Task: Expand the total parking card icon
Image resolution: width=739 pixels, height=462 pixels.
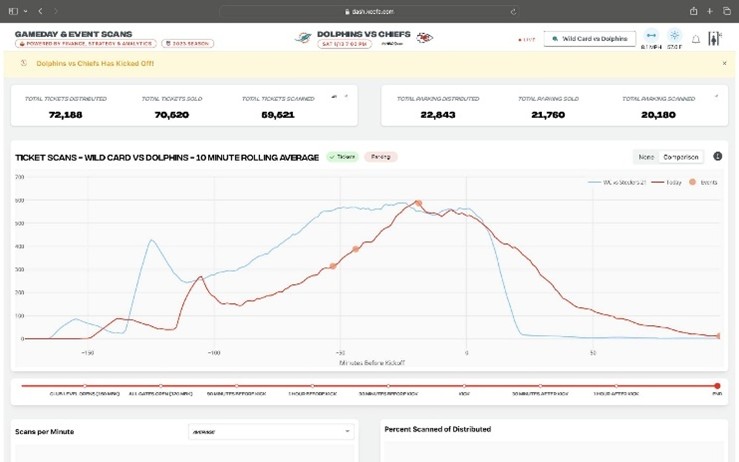Action: pyautogui.click(x=716, y=97)
